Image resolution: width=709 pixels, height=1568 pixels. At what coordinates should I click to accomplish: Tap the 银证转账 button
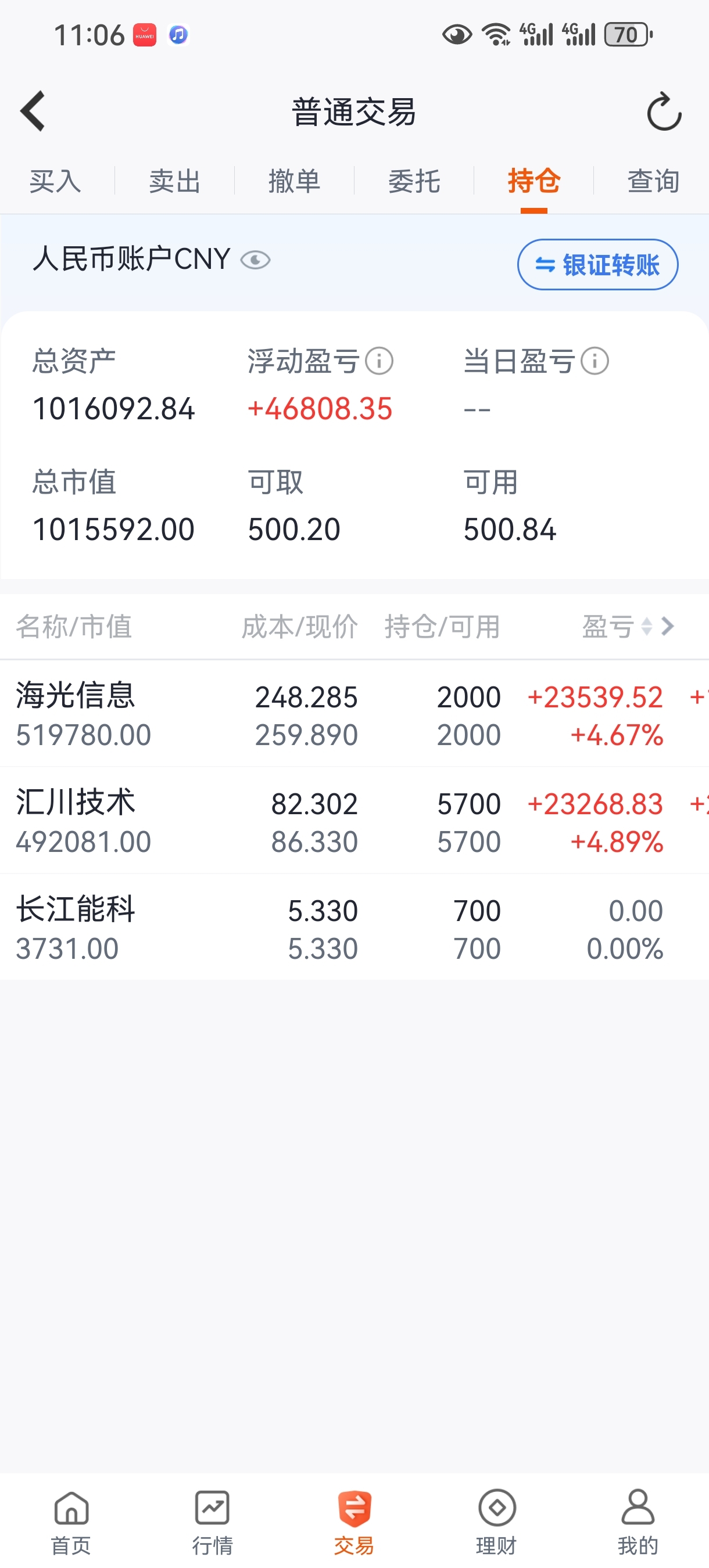coord(597,265)
